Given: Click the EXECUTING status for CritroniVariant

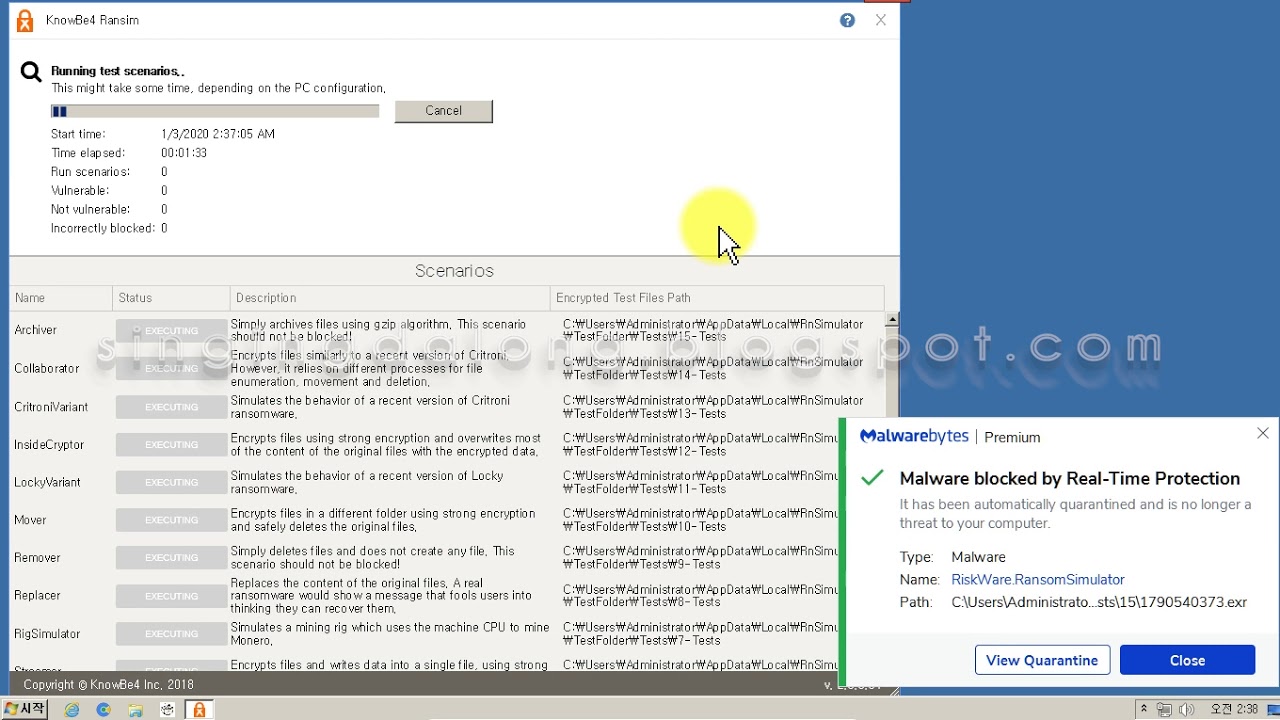Looking at the screenshot, I should coord(172,407).
